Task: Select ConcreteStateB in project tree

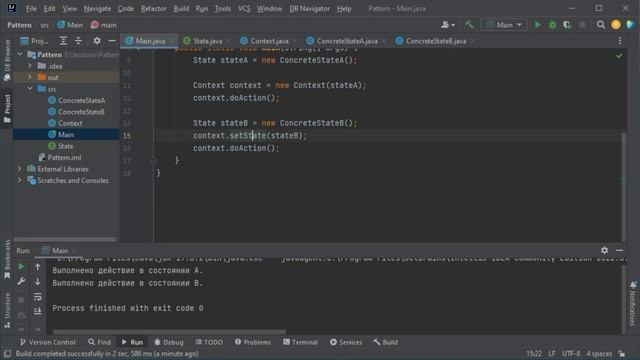Action: coord(76,111)
